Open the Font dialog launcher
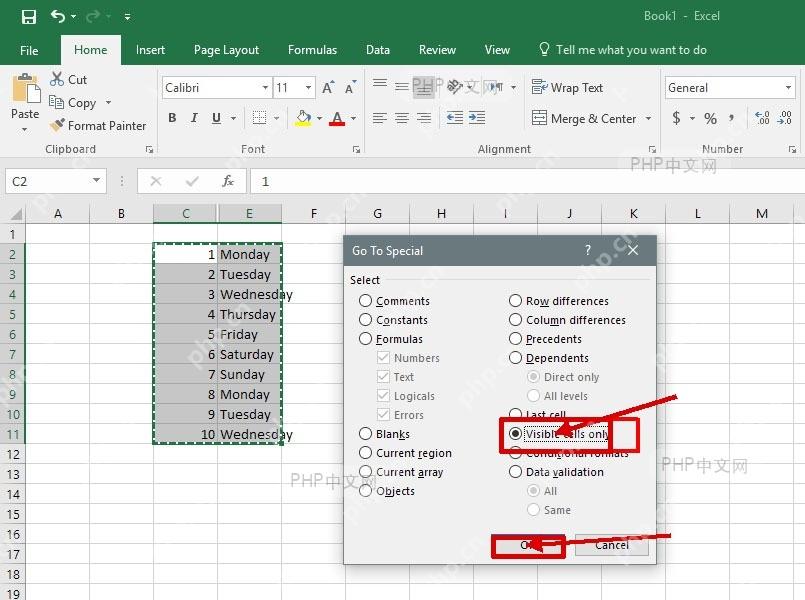Viewport: 805px width, 600px height. point(356,149)
